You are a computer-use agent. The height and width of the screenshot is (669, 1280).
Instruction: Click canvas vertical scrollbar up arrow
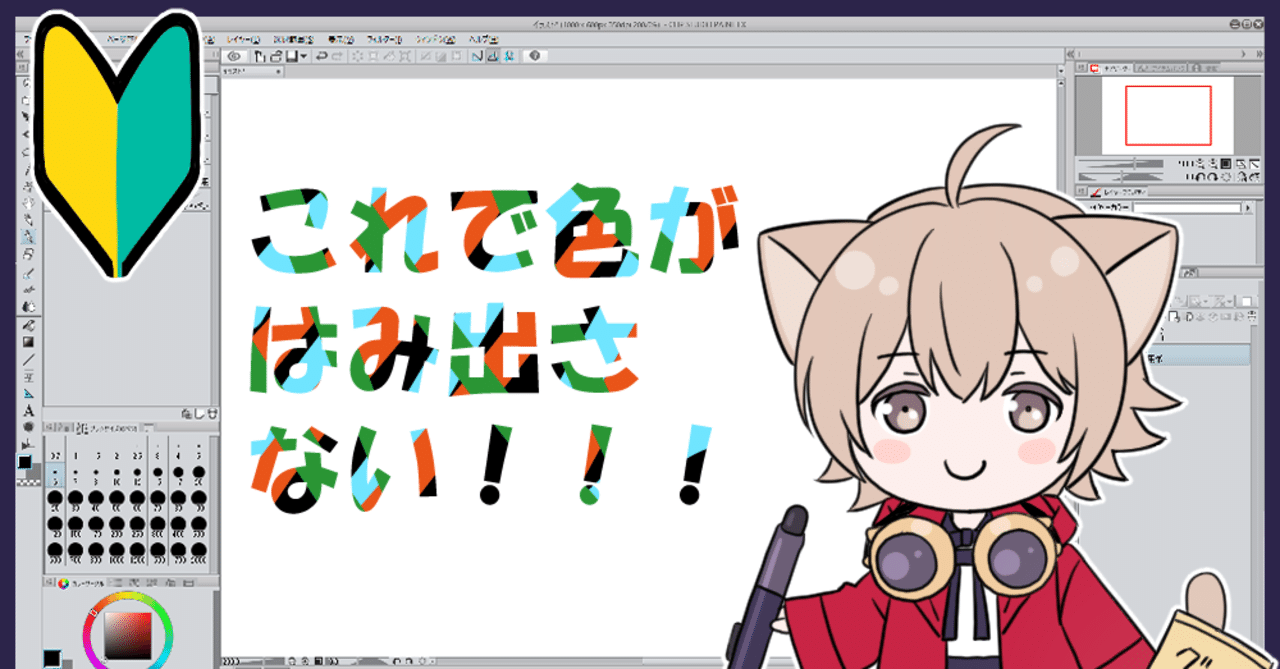[1063, 82]
